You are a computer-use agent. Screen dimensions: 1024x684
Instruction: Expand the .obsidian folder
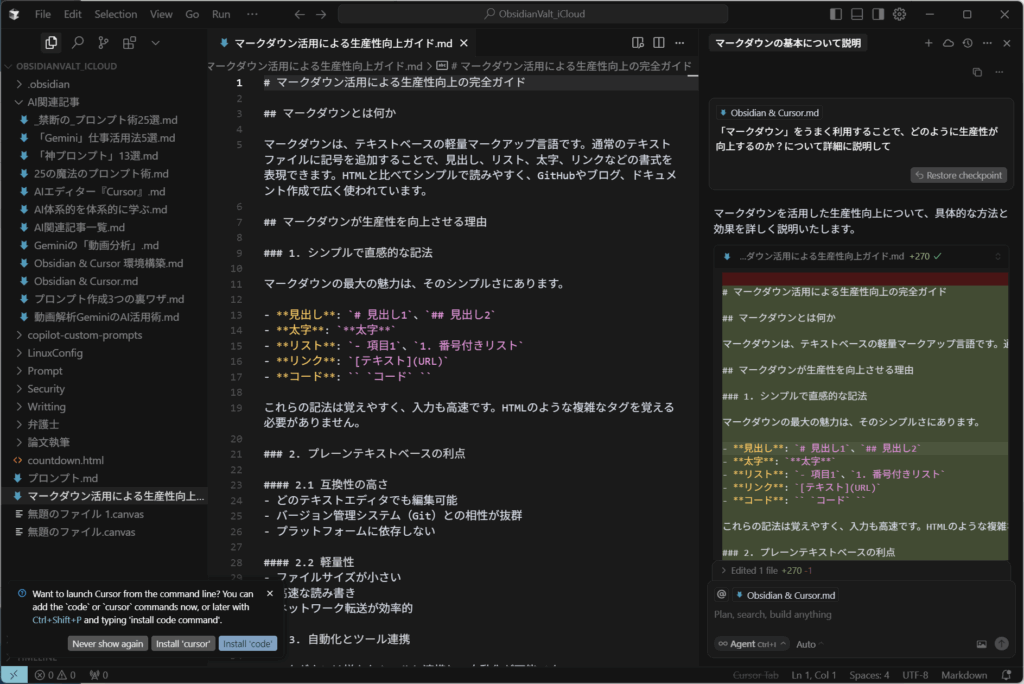coord(48,84)
